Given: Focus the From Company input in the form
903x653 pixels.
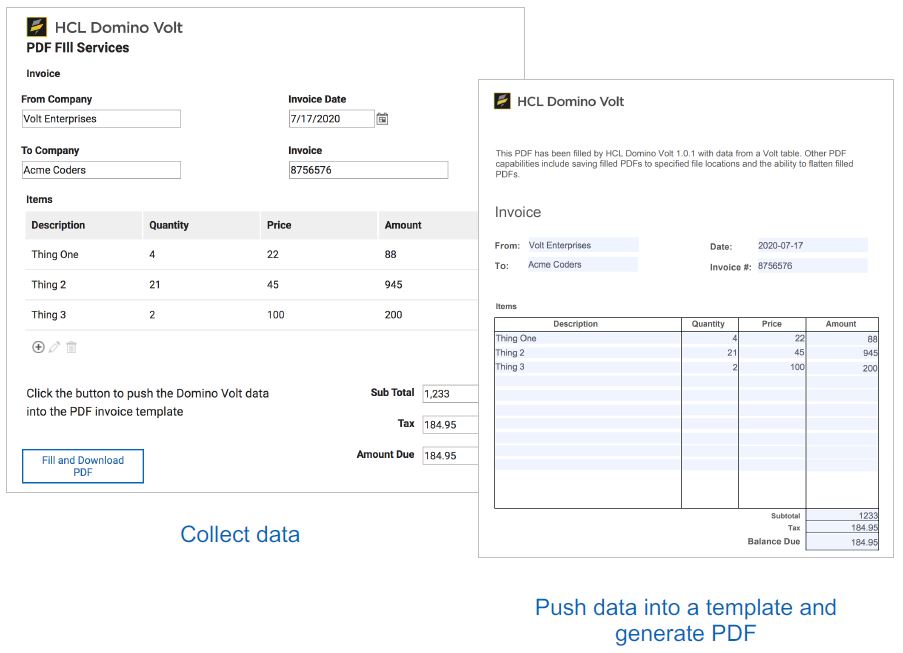Looking at the screenshot, I should pyautogui.click(x=101, y=119).
